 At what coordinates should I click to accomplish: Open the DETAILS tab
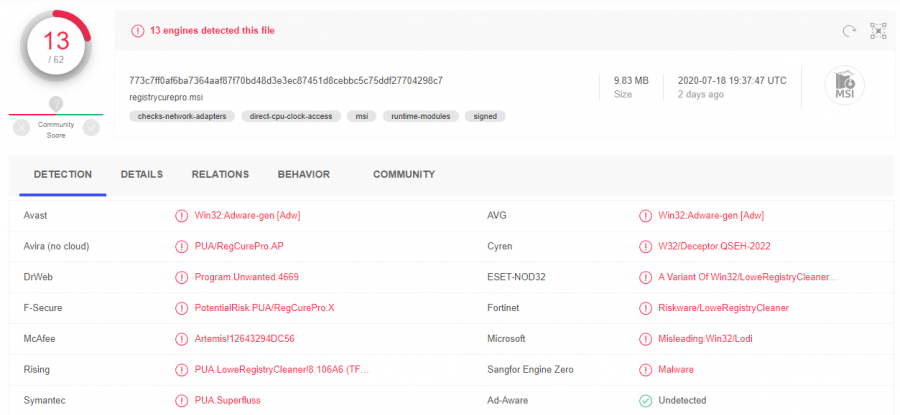[142, 174]
